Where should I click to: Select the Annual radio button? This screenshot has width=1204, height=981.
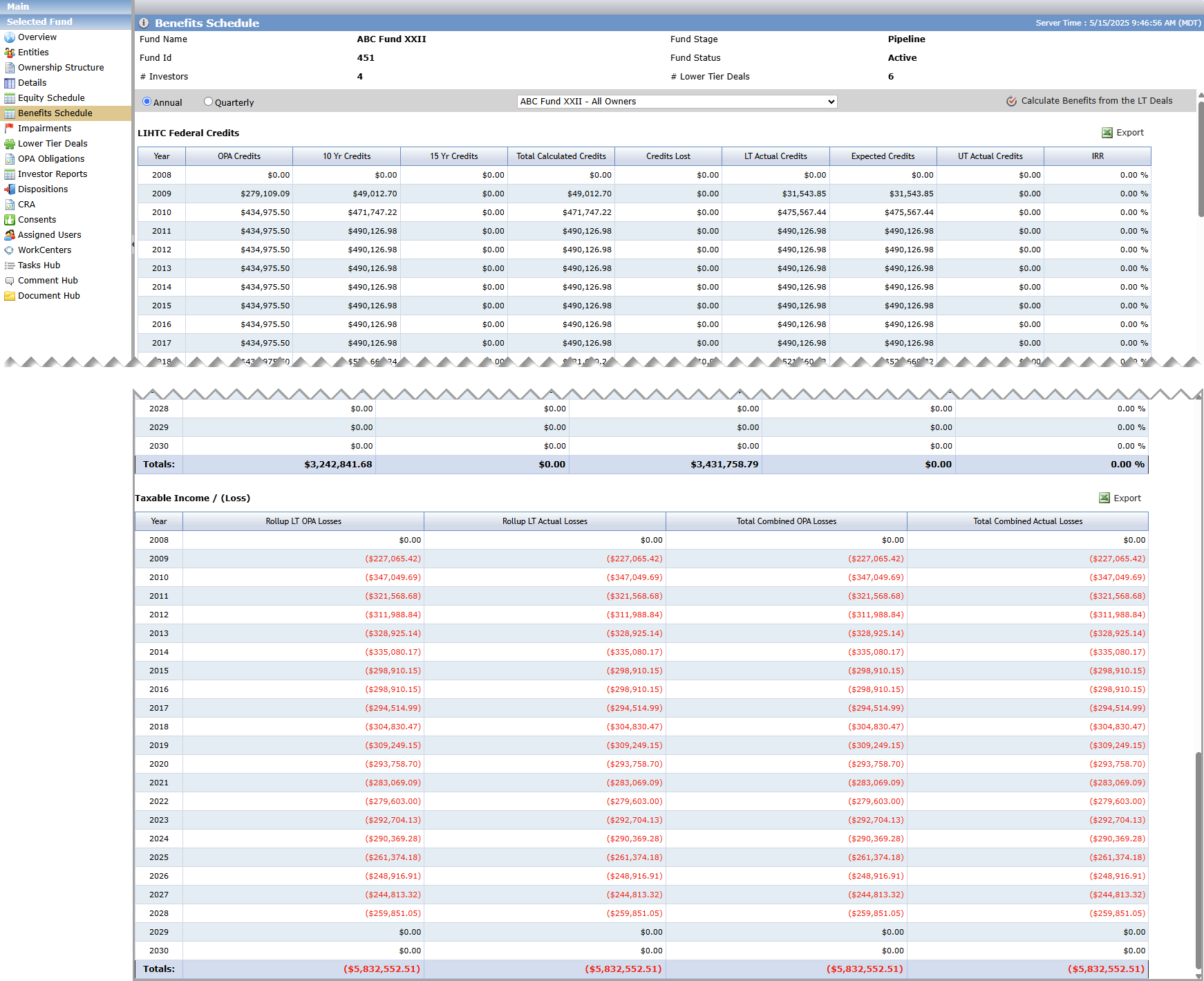coord(147,102)
